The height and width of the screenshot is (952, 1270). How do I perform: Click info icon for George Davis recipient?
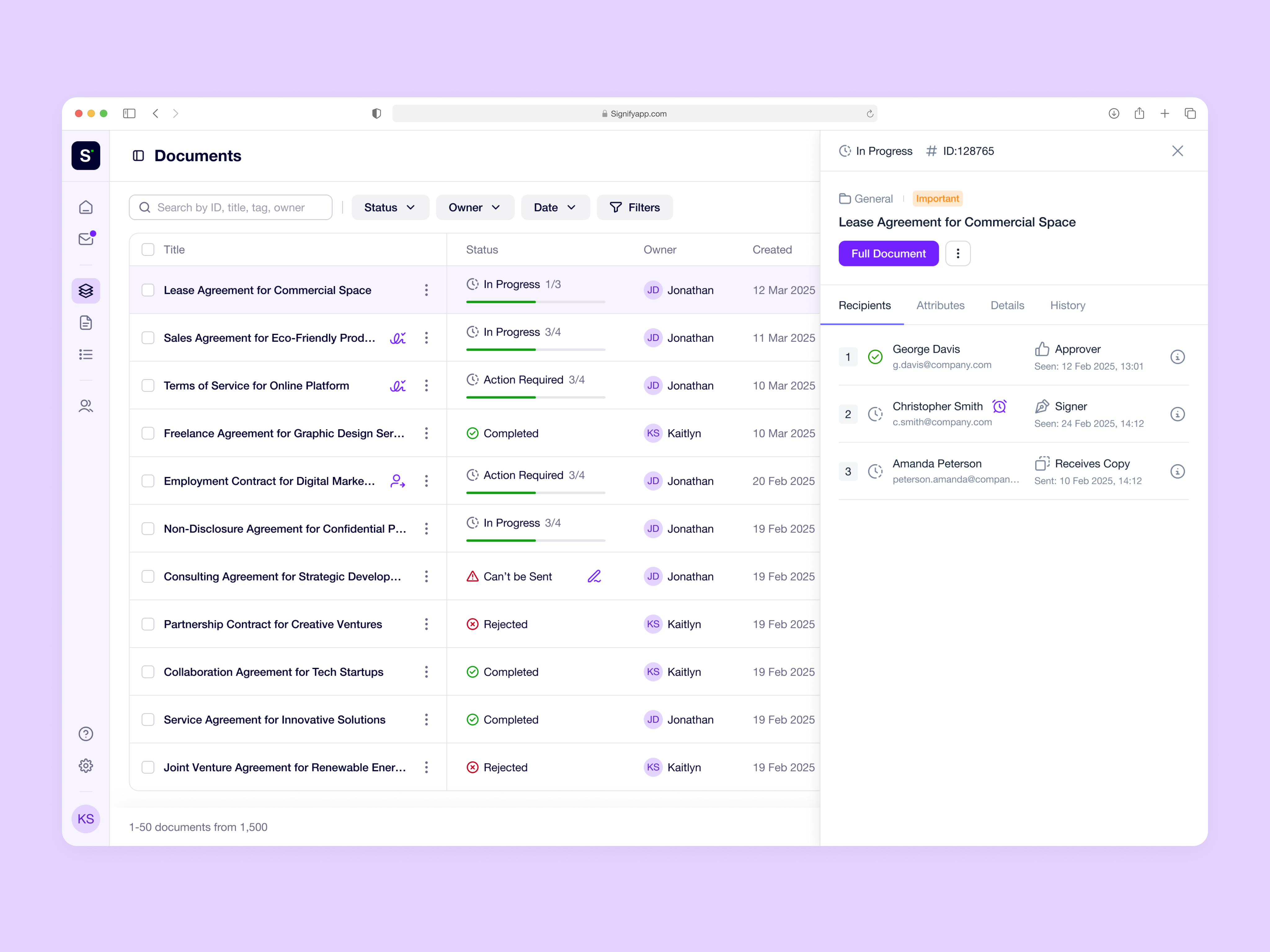click(1177, 357)
